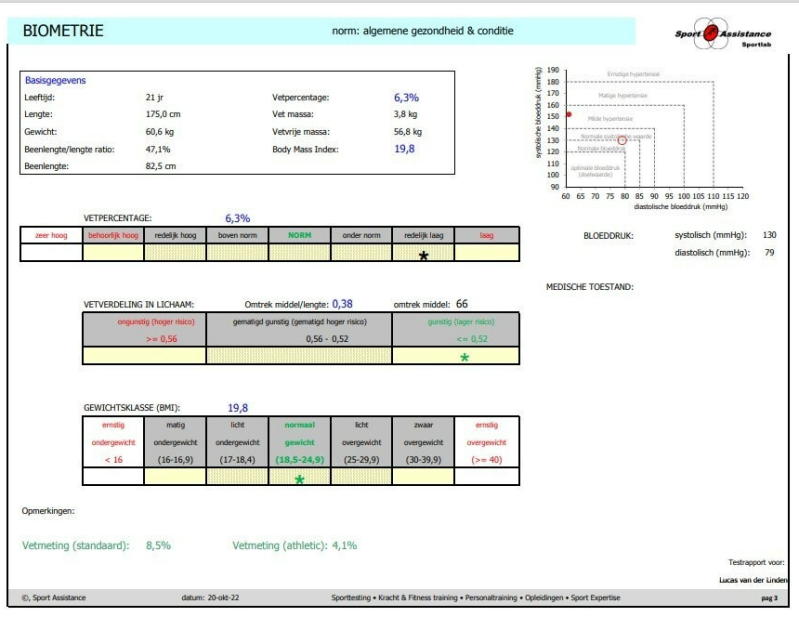
Task: Select the Vetvrije massa value '56,8 kg'
Action: (408, 131)
